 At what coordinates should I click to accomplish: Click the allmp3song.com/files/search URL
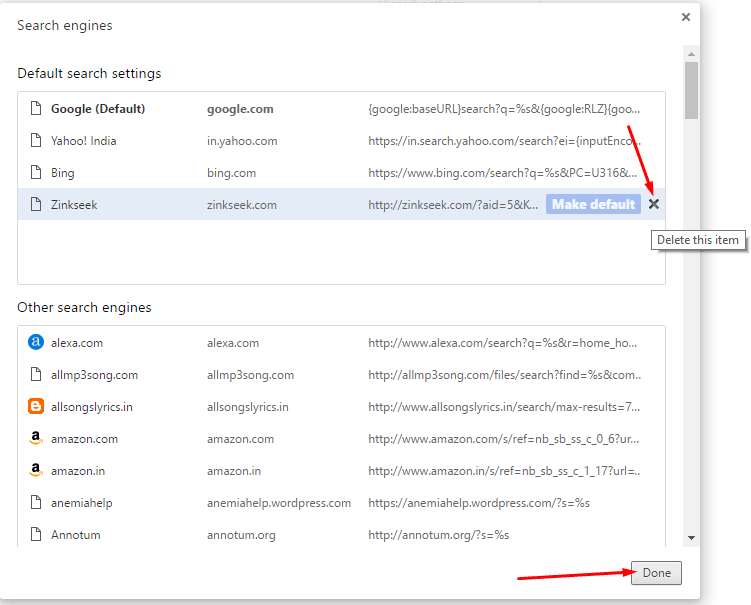click(504, 375)
